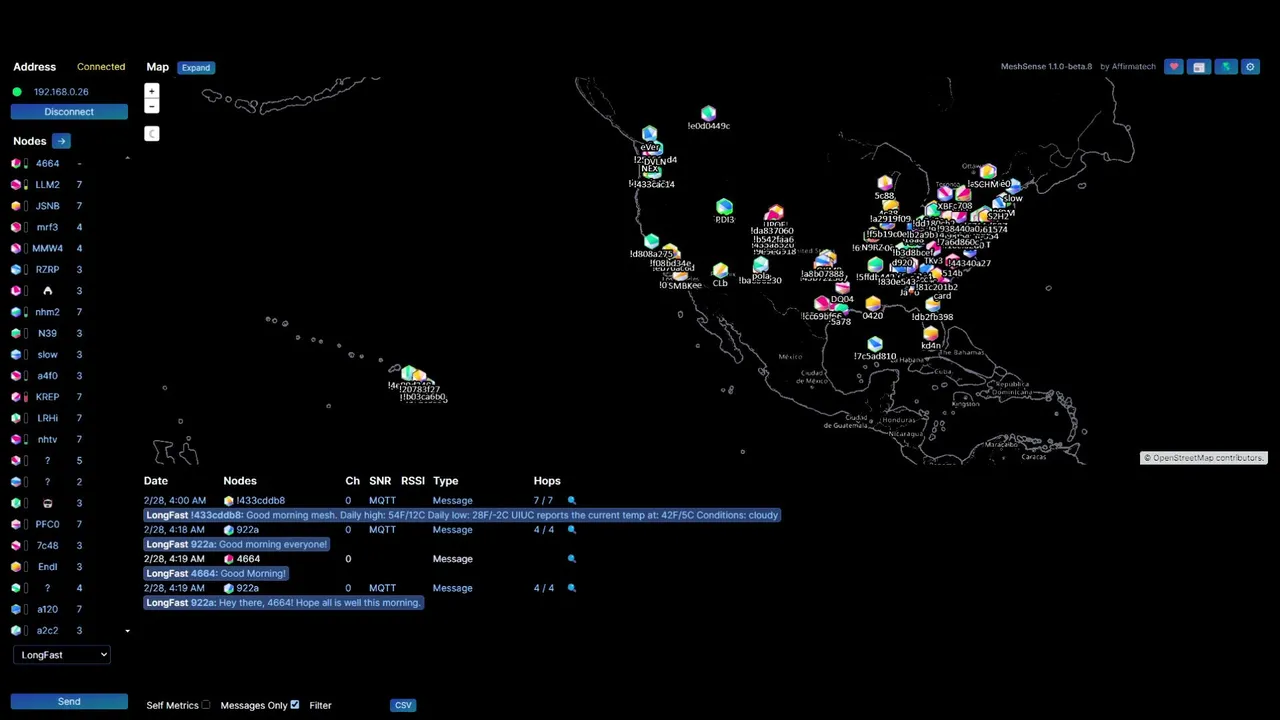Click the CSV export button

point(403,705)
